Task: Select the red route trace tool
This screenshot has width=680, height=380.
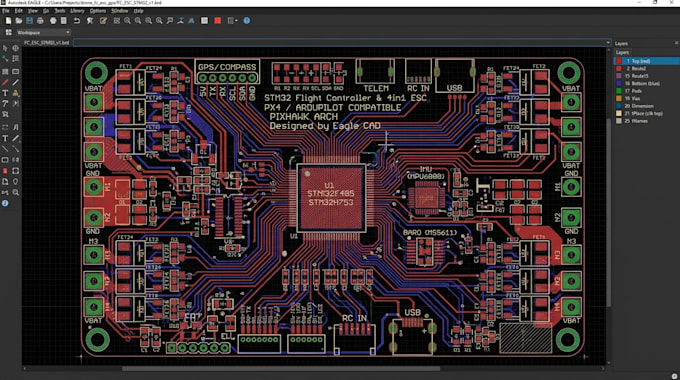Action: click(x=5, y=82)
